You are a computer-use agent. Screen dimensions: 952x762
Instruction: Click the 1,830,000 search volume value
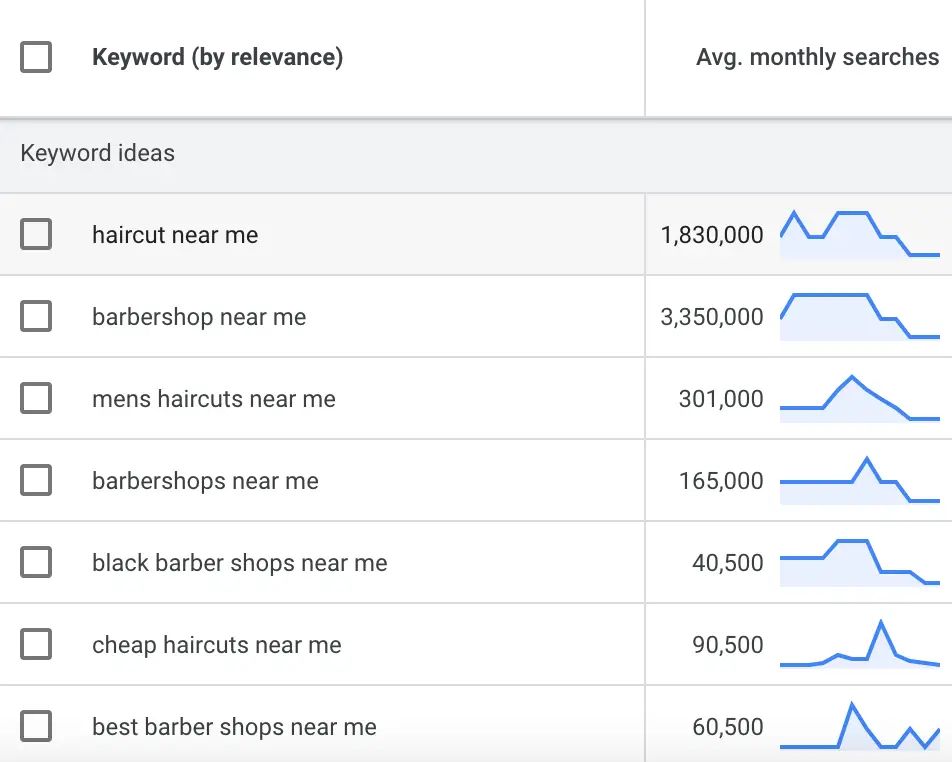712,235
